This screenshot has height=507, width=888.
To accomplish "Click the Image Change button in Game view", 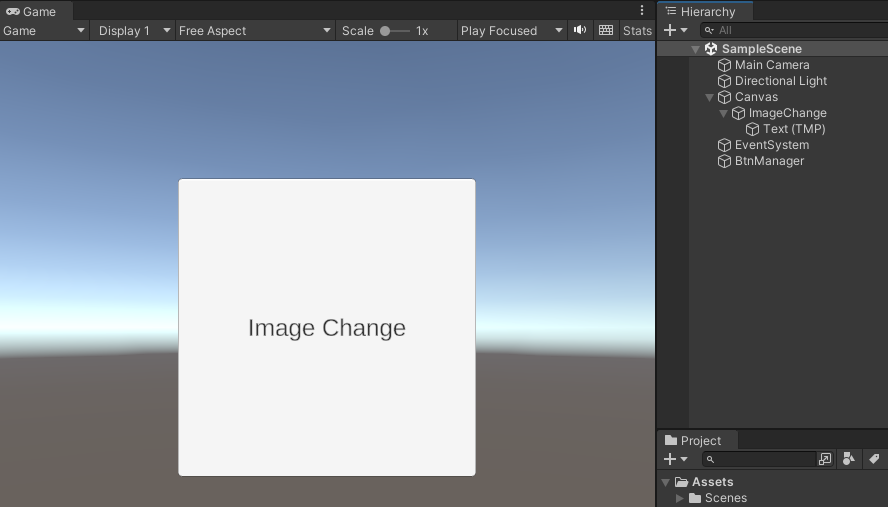I will pos(327,327).
